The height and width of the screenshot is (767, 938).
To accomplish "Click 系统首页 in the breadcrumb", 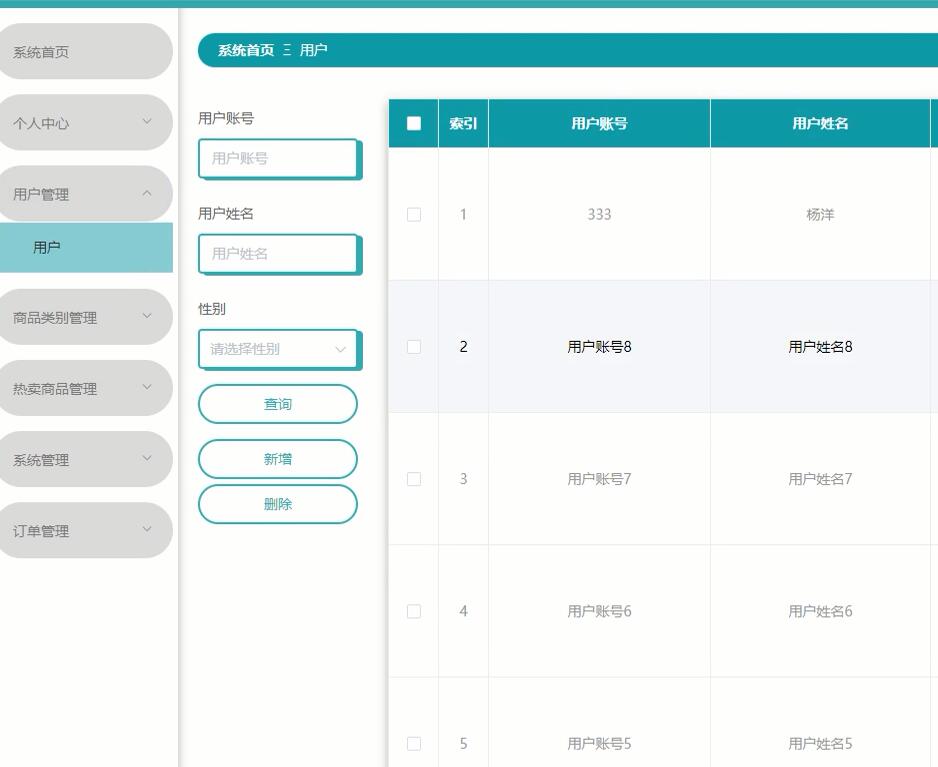I will pyautogui.click(x=246, y=50).
